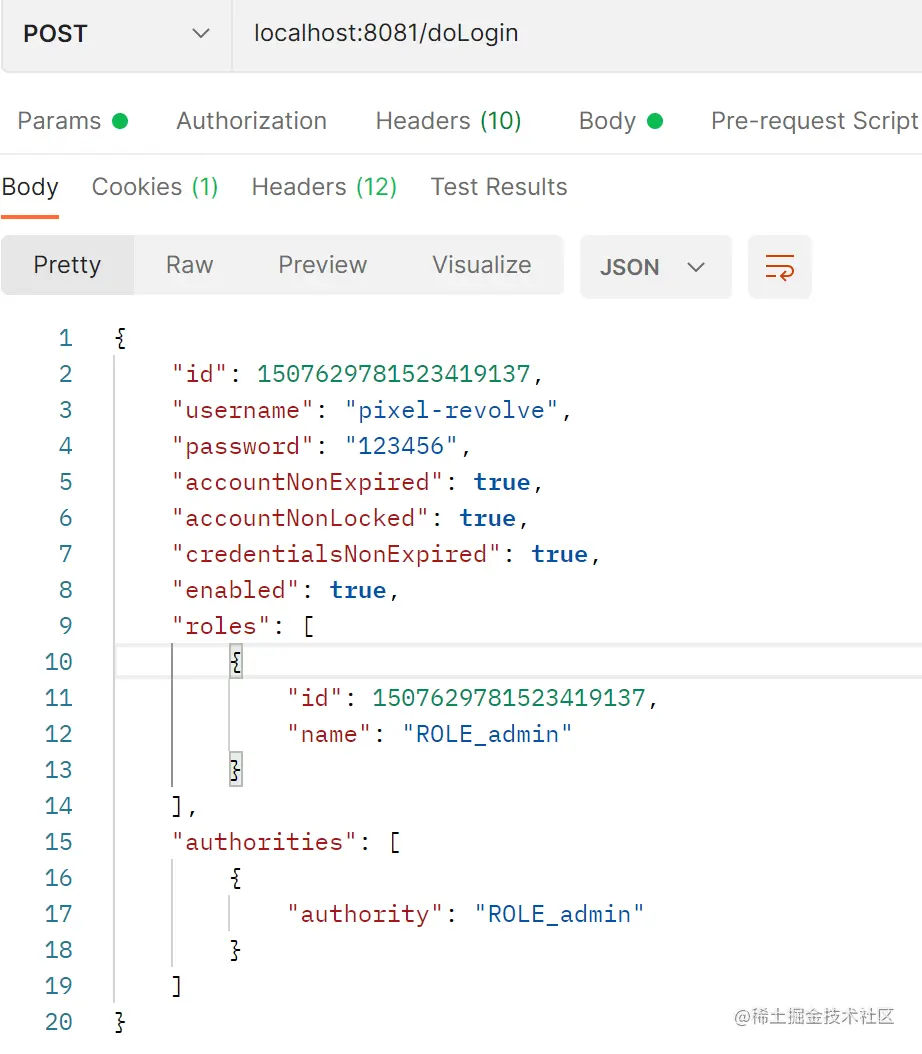Open the POST method dropdown
The image size is (922, 1054).
pyautogui.click(x=116, y=34)
